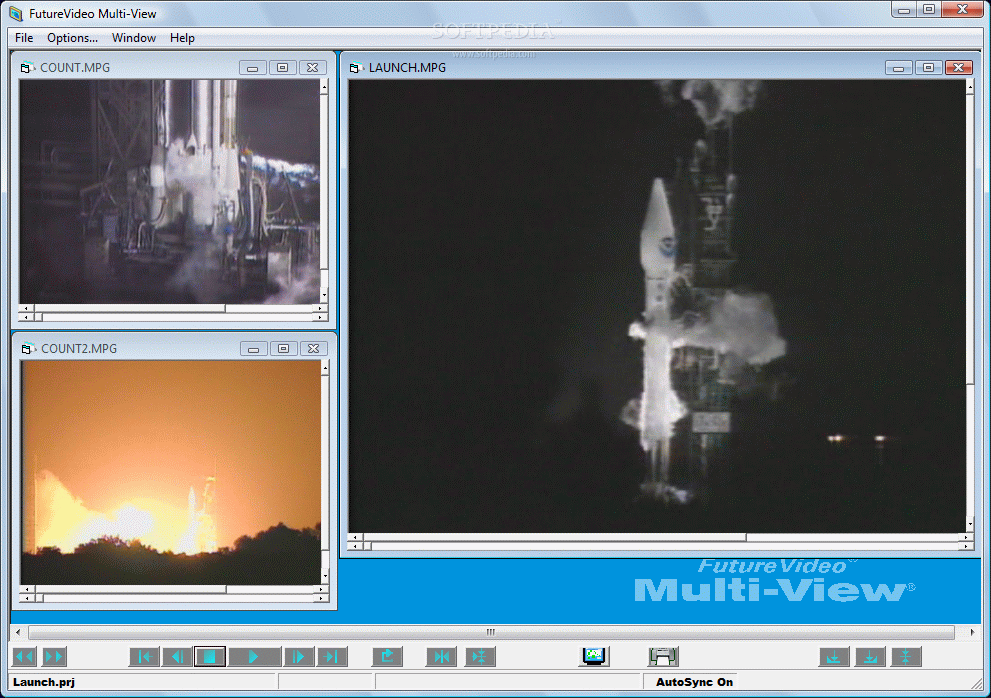The image size is (991, 698).
Task: Minimize the COUNT2.MPG window
Action: click(253, 349)
